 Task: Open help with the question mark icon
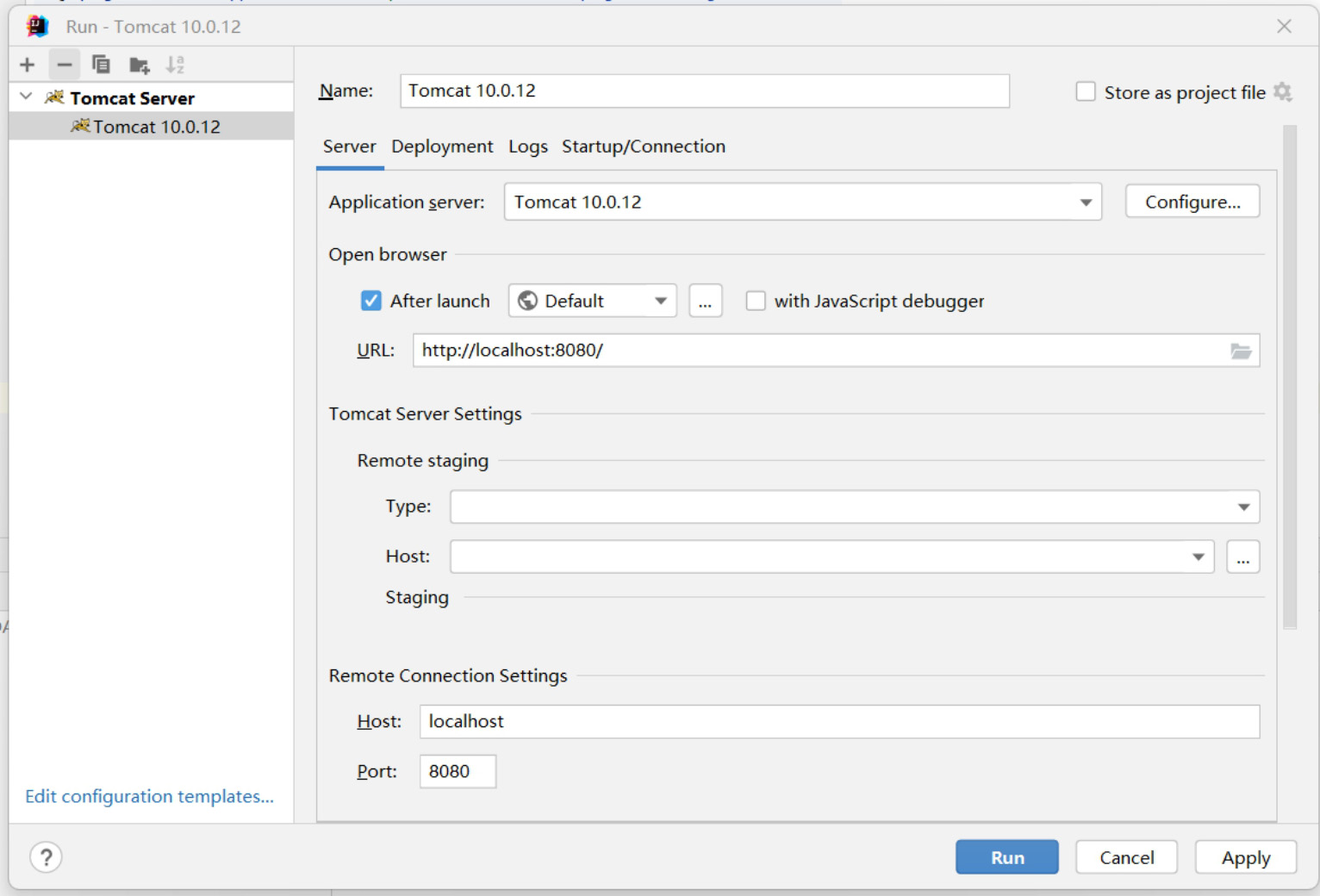[46, 857]
